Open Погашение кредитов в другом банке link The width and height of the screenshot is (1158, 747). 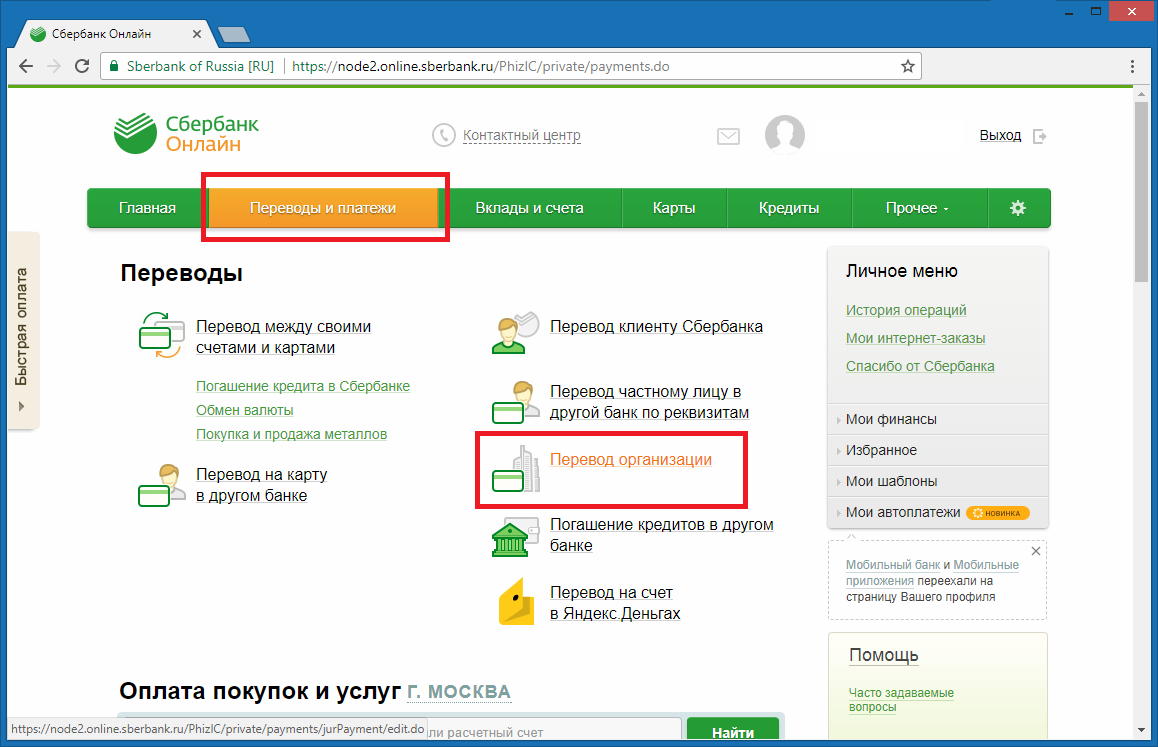[662, 535]
